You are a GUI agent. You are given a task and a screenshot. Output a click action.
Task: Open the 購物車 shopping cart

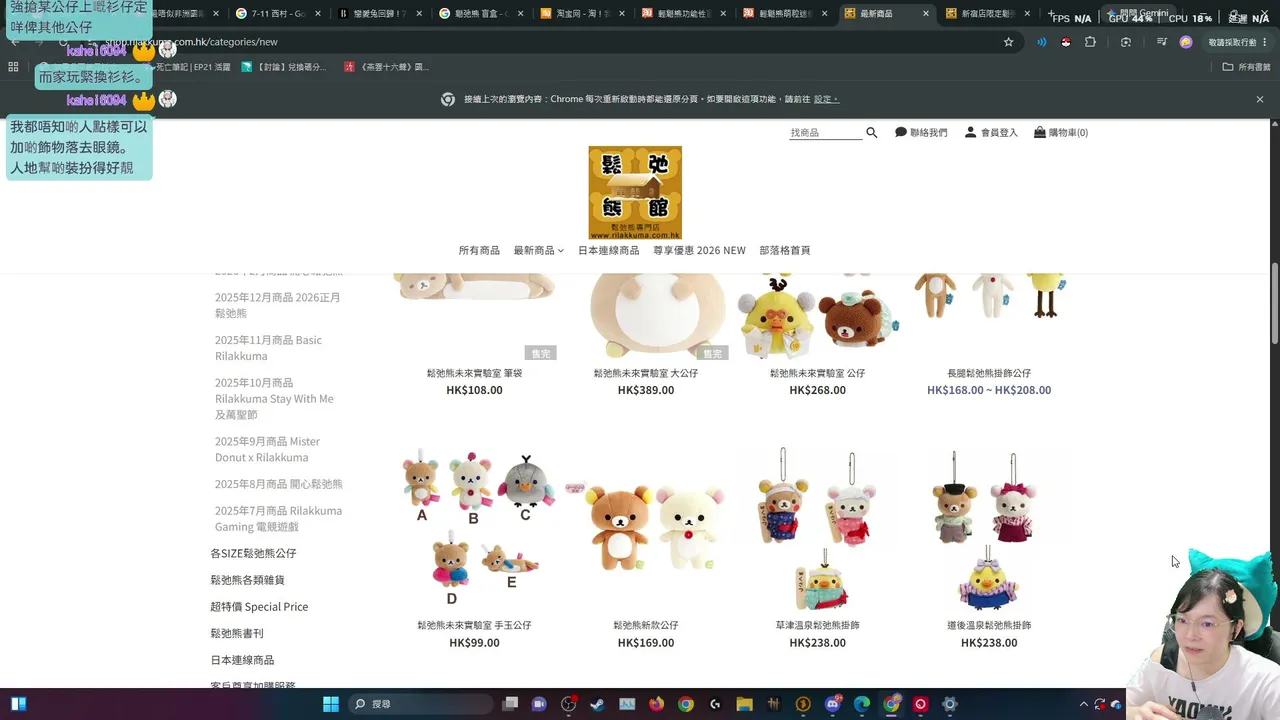coord(1061,132)
